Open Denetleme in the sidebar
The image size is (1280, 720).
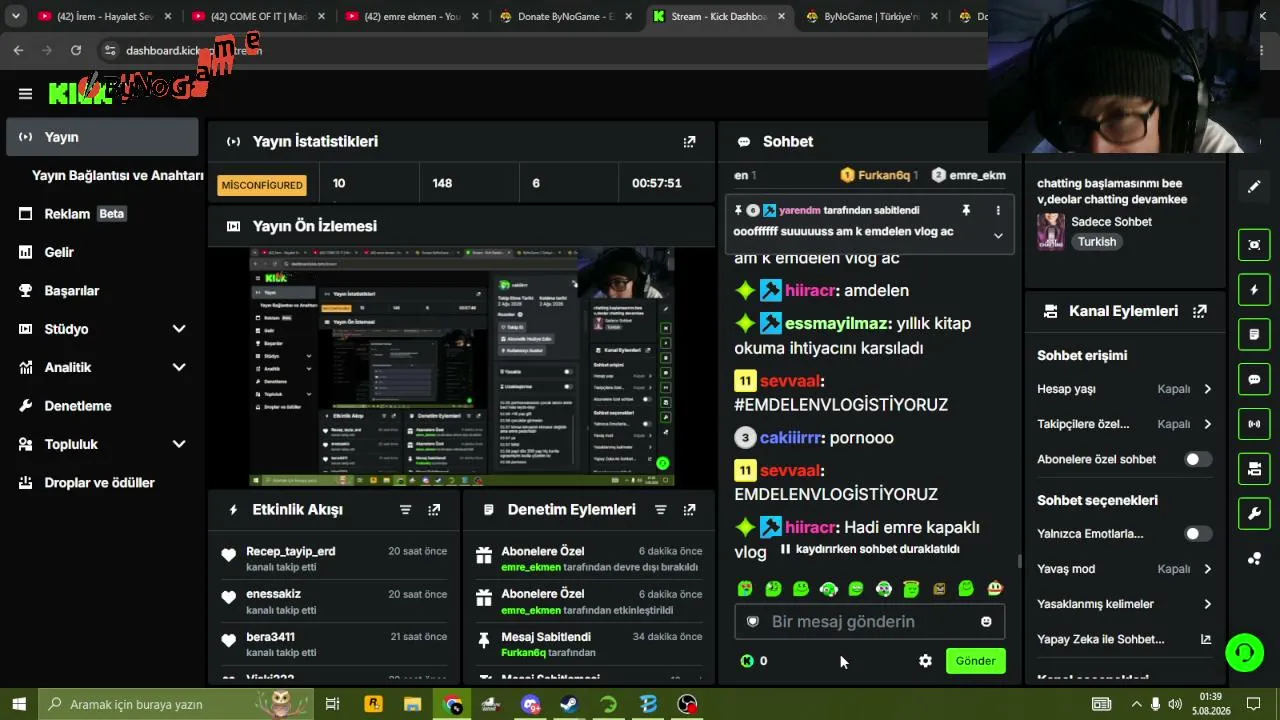pos(102,406)
